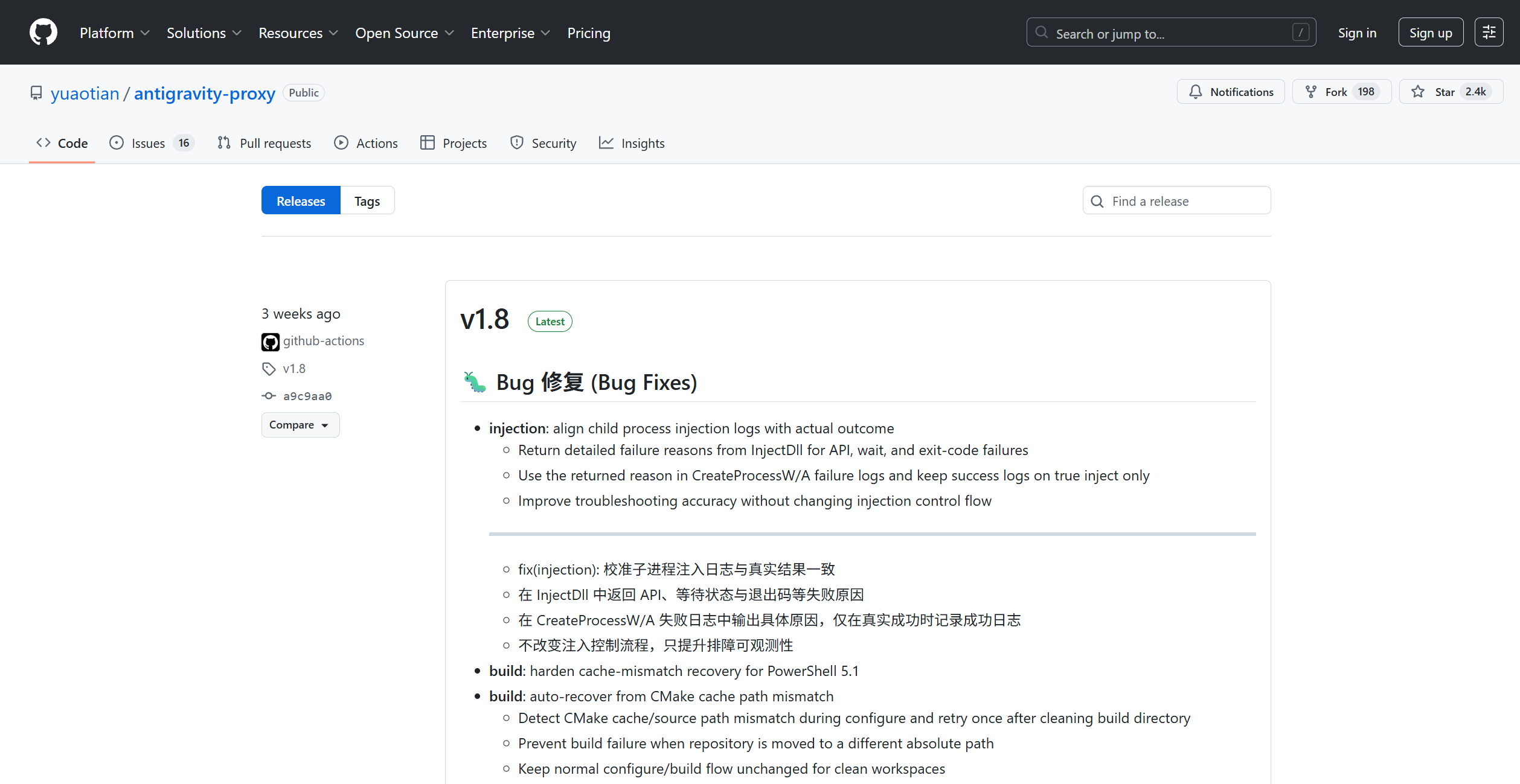
Task: Open the yuaotian owner profile link
Action: click(x=85, y=94)
